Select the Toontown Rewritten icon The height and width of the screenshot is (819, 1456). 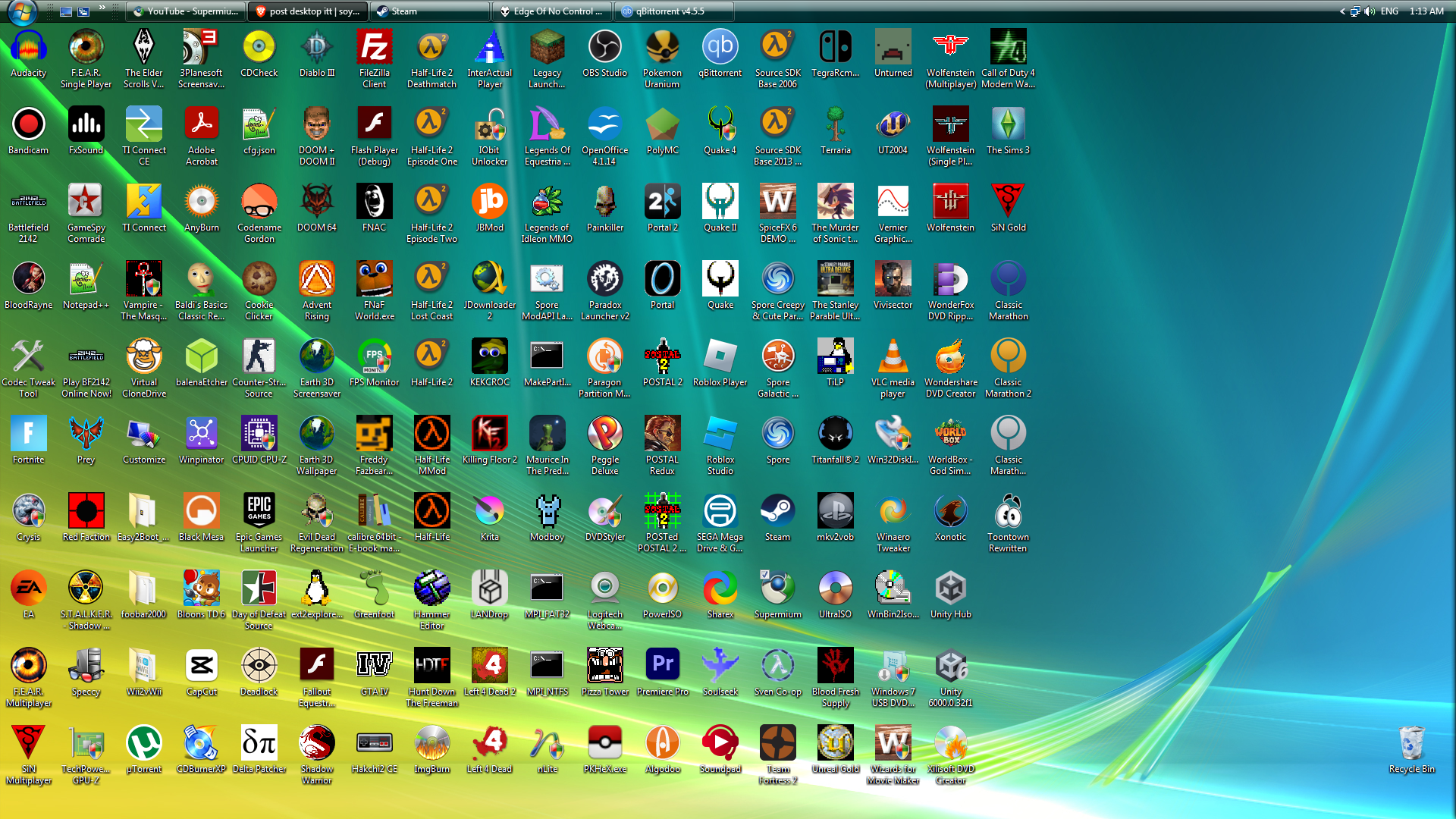pos(1009,523)
